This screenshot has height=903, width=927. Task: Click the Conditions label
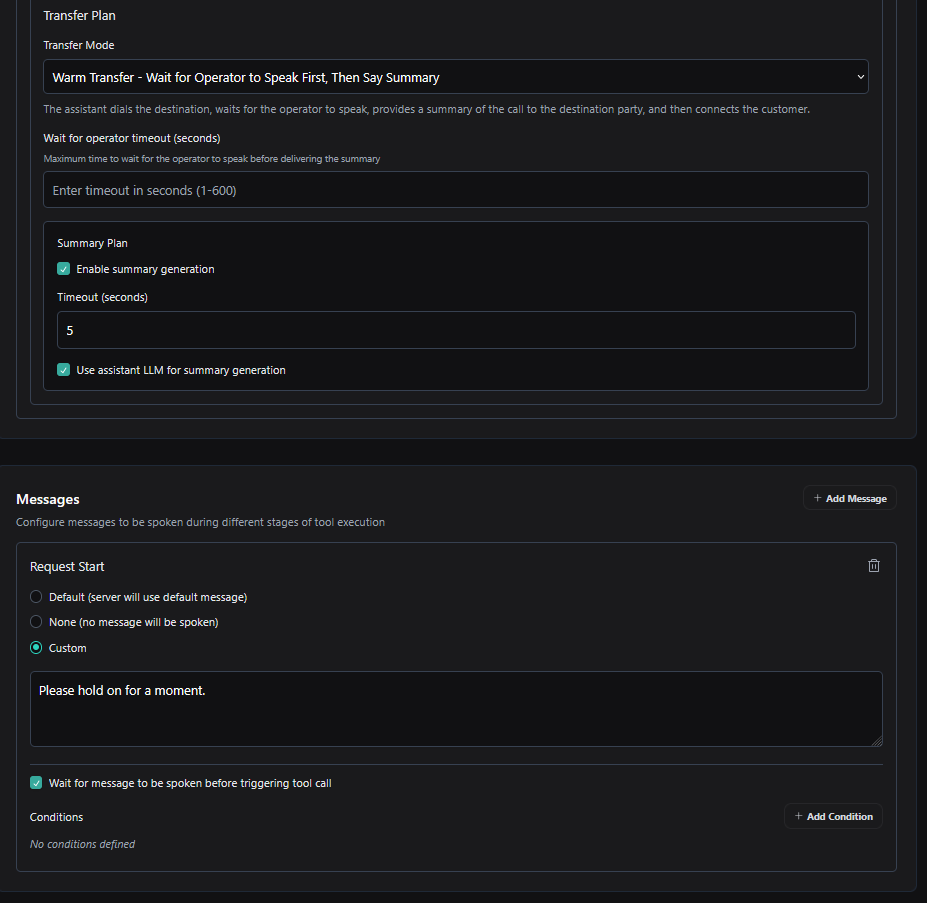pyautogui.click(x=56, y=817)
